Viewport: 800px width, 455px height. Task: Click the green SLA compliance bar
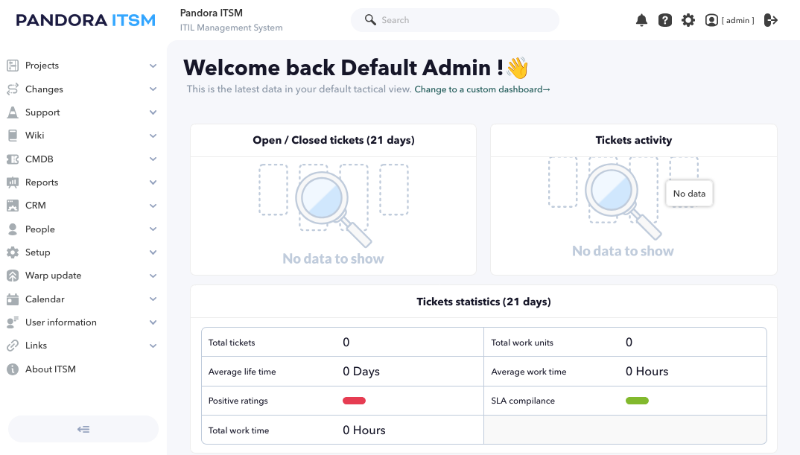click(x=637, y=400)
